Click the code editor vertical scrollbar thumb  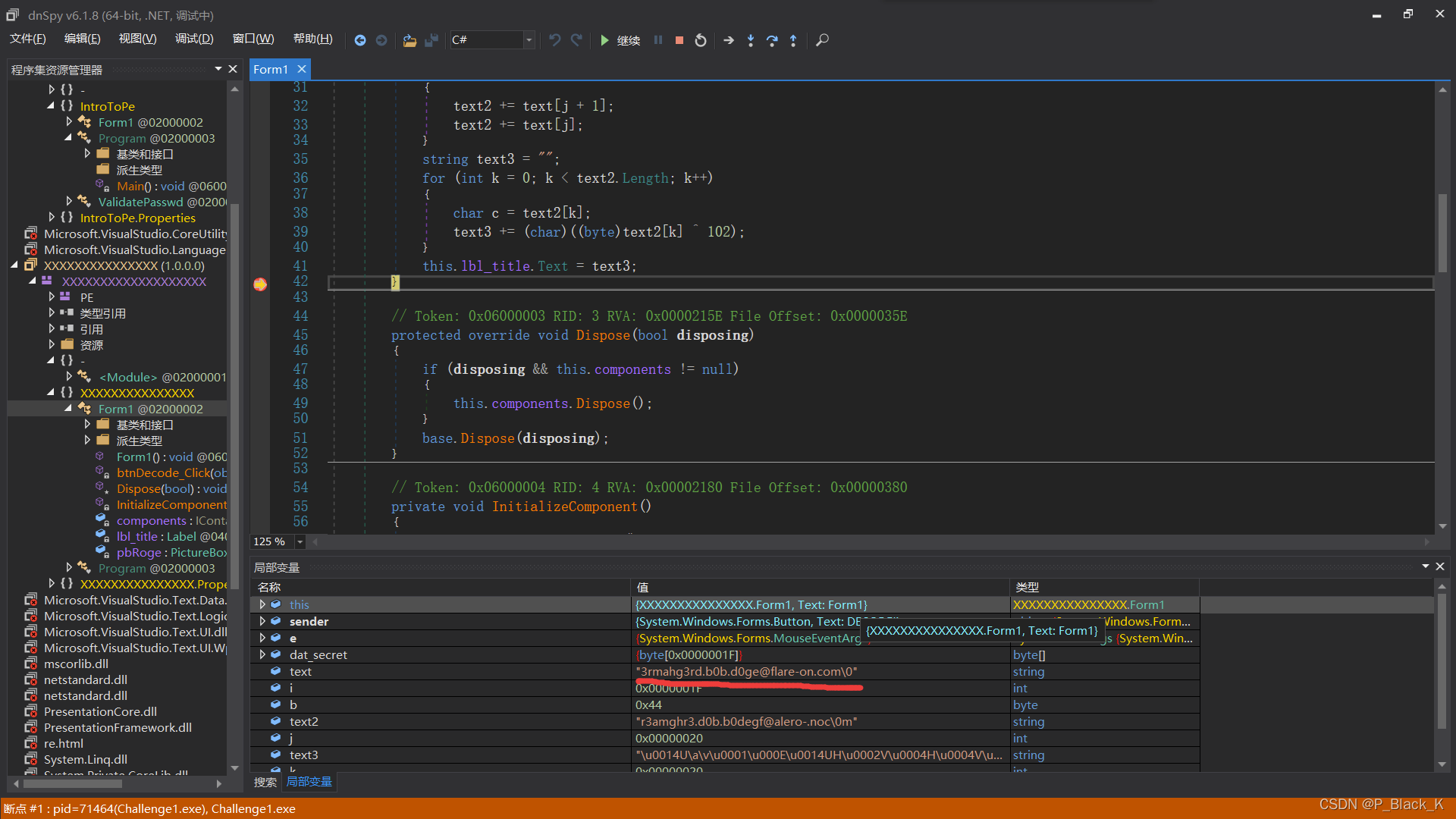click(1442, 231)
